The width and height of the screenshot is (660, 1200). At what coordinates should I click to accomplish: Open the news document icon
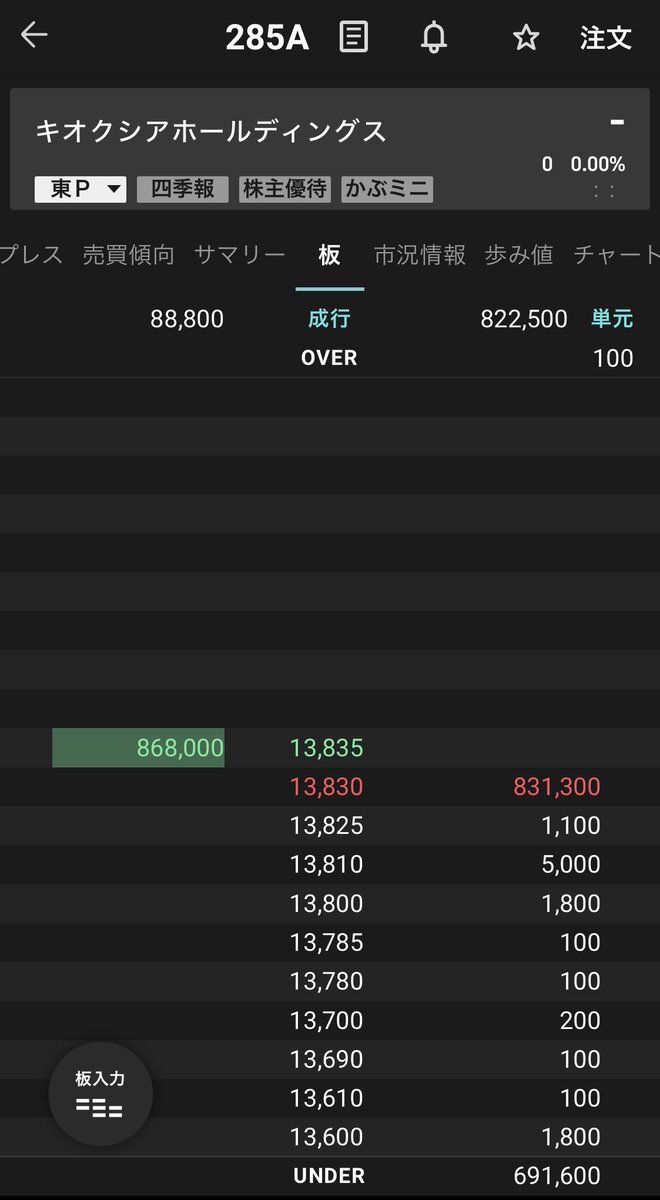coord(354,37)
